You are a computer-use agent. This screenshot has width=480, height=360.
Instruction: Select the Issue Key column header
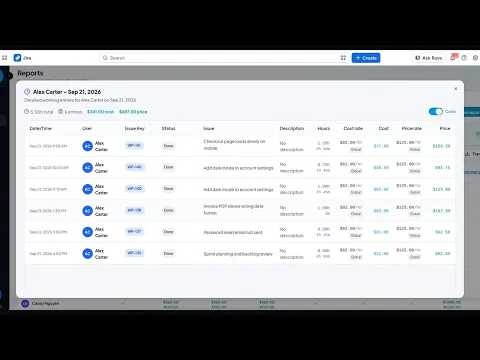pos(135,128)
